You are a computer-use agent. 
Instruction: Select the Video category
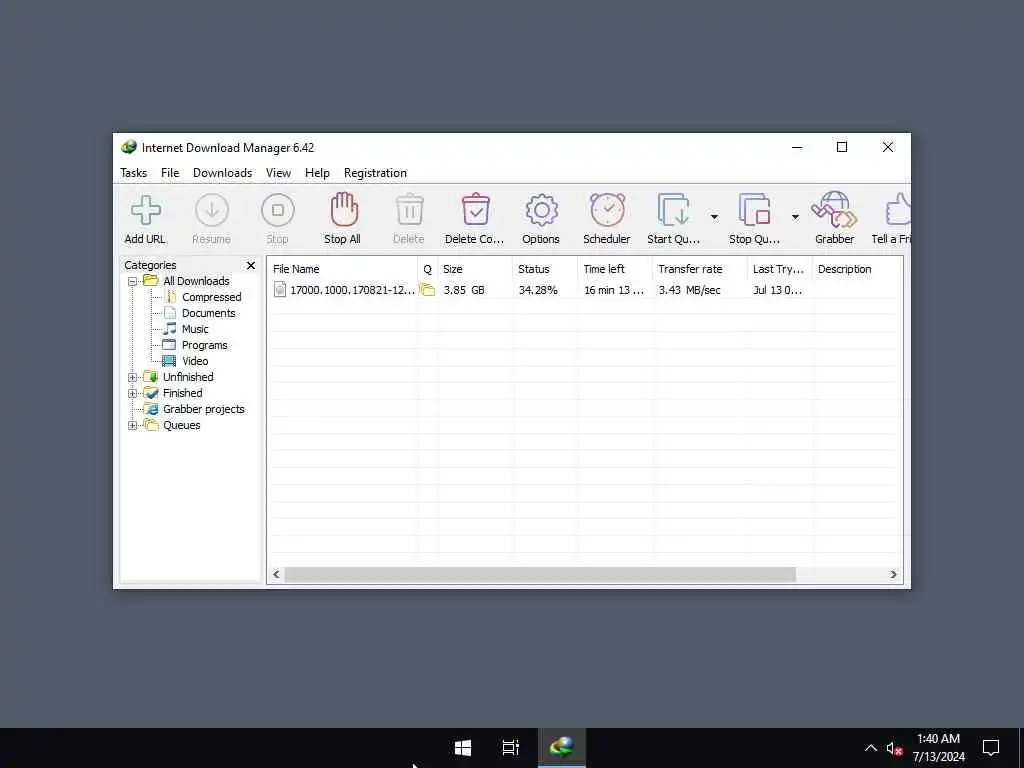point(195,361)
